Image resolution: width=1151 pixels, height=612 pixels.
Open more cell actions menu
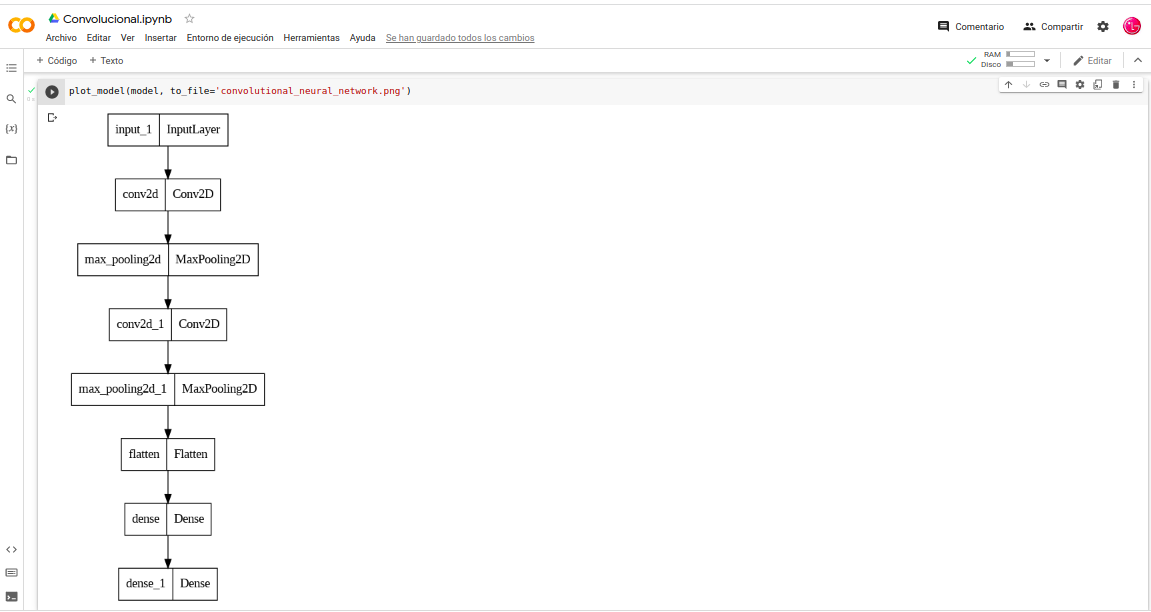(x=1134, y=85)
